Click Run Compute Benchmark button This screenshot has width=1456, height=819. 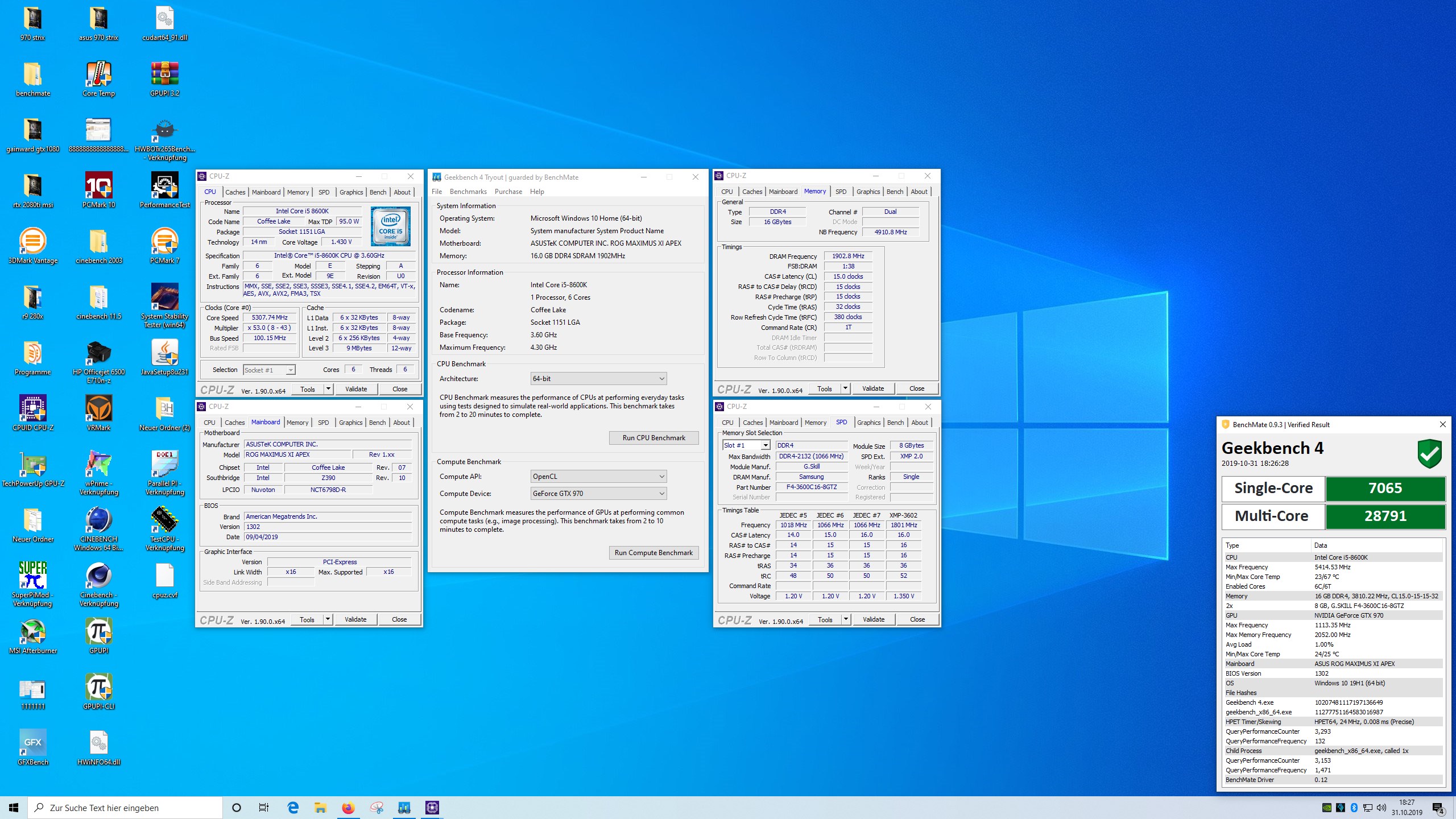tap(653, 553)
